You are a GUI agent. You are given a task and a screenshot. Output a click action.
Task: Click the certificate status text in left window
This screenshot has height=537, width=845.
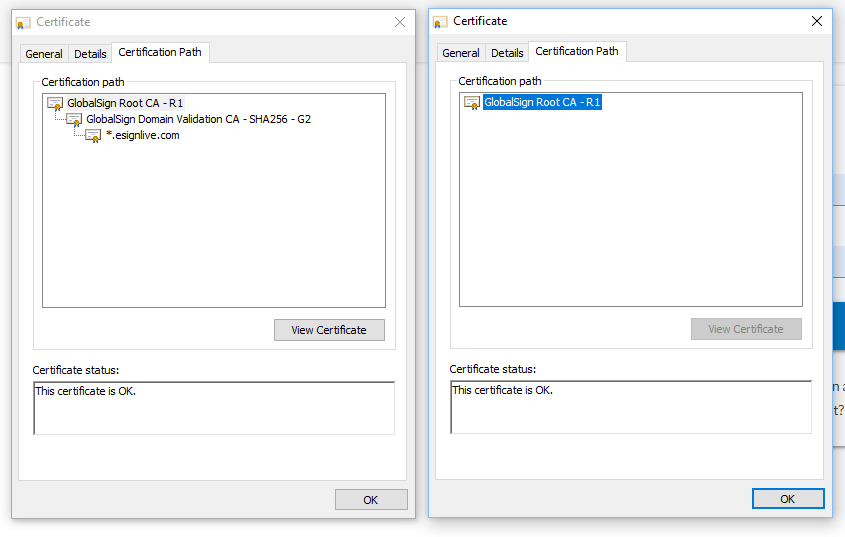click(x=85, y=391)
